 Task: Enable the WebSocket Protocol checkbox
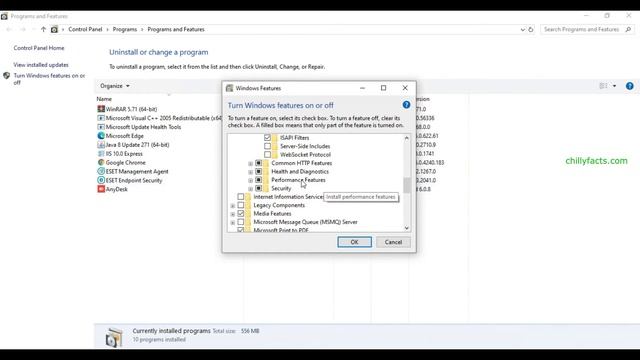267,155
